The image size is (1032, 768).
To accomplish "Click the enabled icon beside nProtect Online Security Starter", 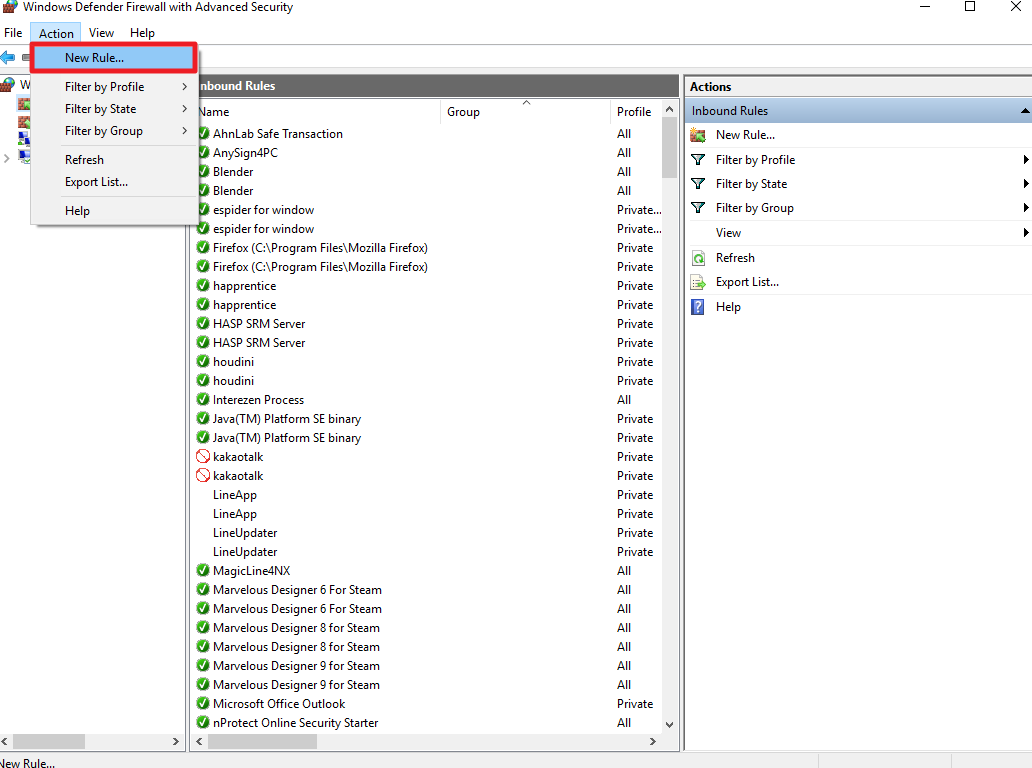I will click(203, 723).
